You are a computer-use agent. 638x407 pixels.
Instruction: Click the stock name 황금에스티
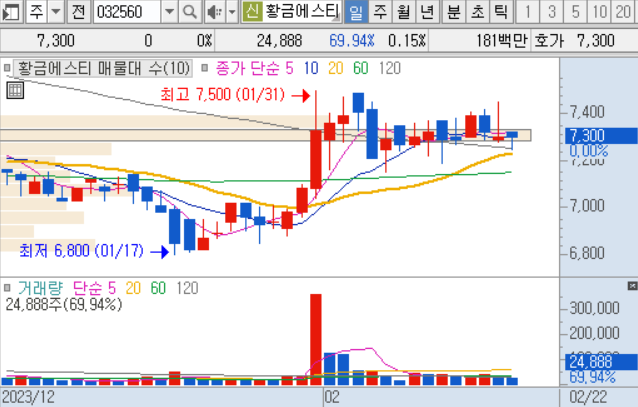coord(302,12)
